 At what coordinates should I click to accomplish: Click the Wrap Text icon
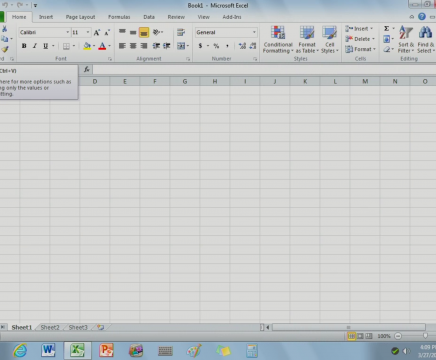pos(181,32)
